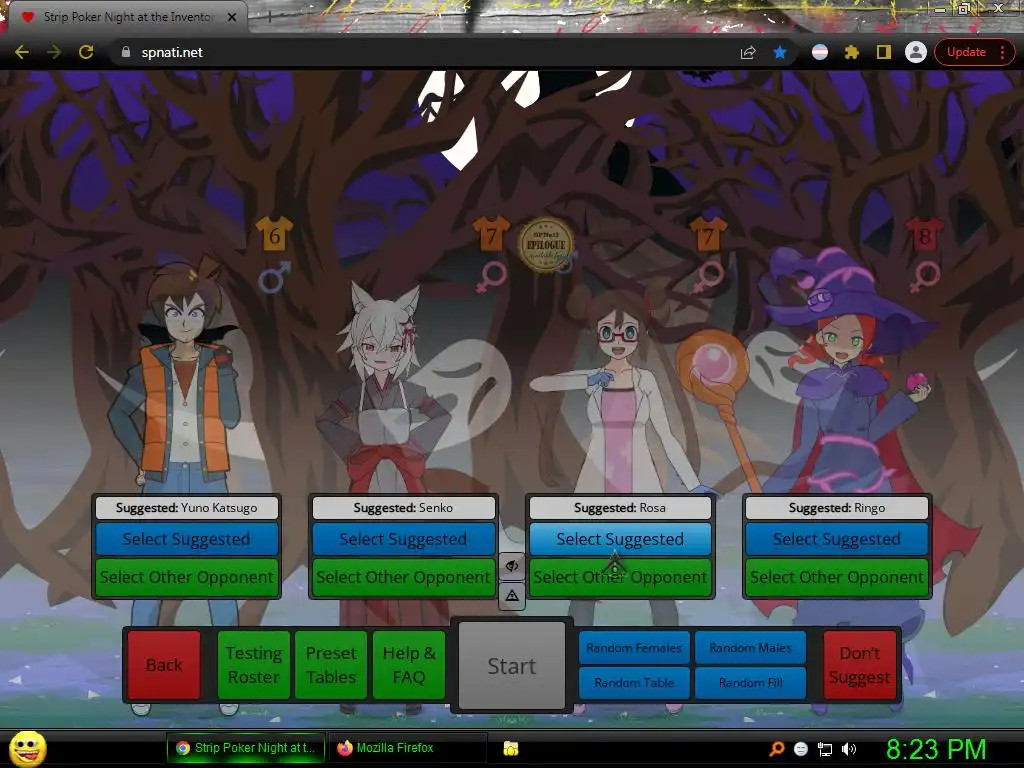Screen dimensions: 1024x768
Task: Switch to the Strip Poker Night tab
Action: click(x=127, y=17)
